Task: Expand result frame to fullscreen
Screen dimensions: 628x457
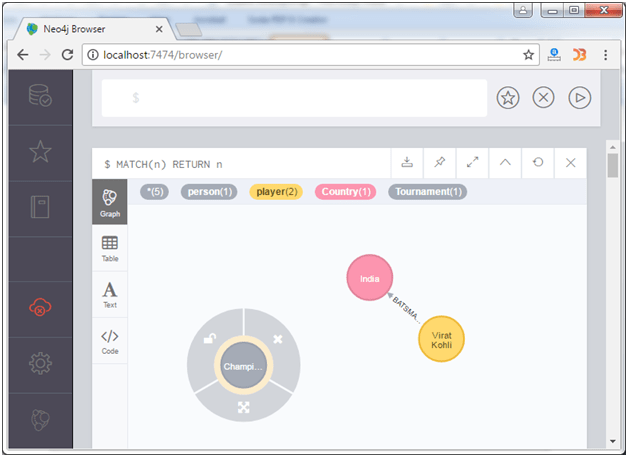Action: (x=473, y=163)
